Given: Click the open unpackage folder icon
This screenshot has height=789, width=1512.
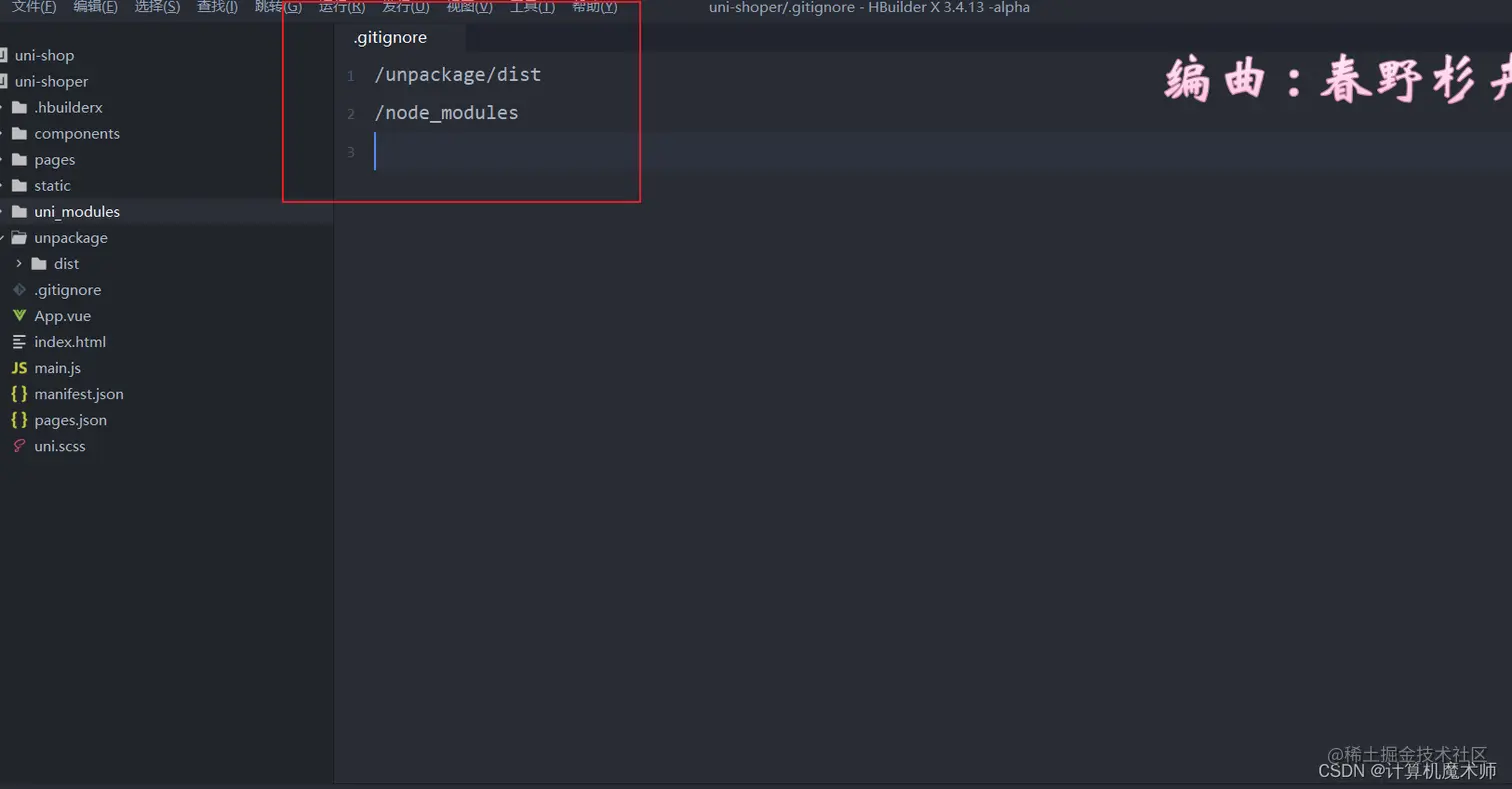Looking at the screenshot, I should click(19, 237).
